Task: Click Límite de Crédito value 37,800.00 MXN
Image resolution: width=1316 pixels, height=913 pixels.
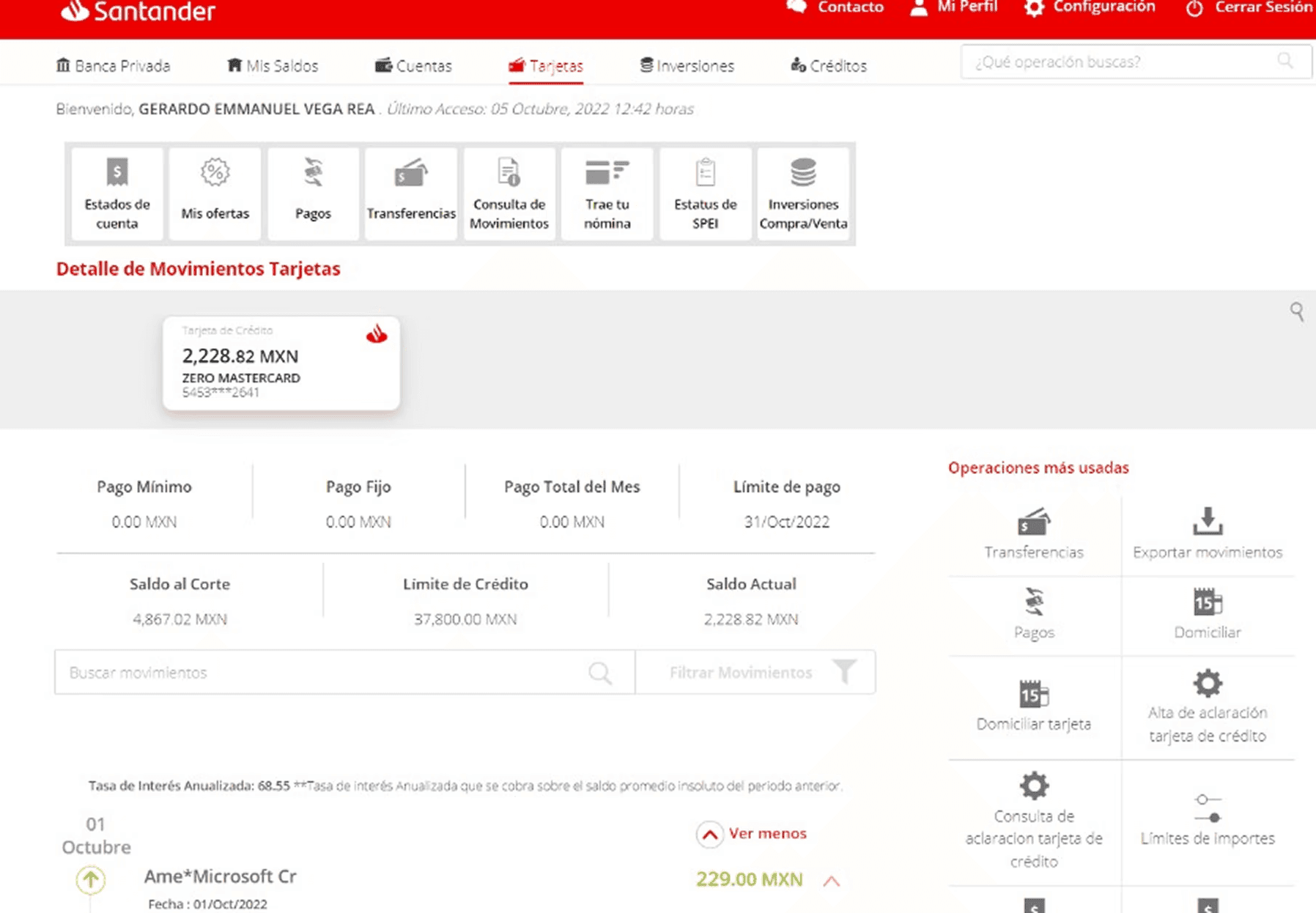Action: point(465,619)
